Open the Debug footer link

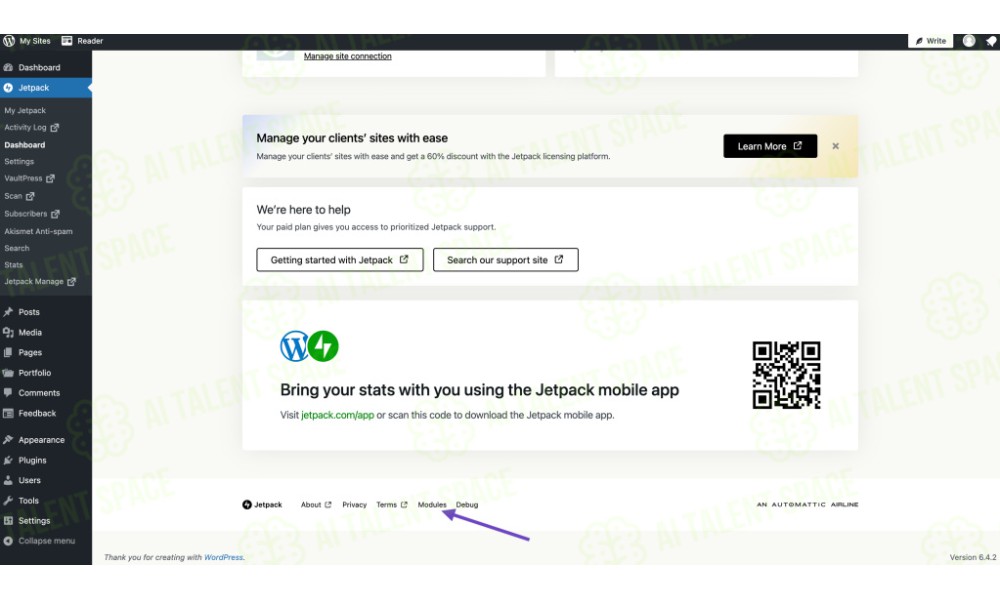click(x=467, y=505)
